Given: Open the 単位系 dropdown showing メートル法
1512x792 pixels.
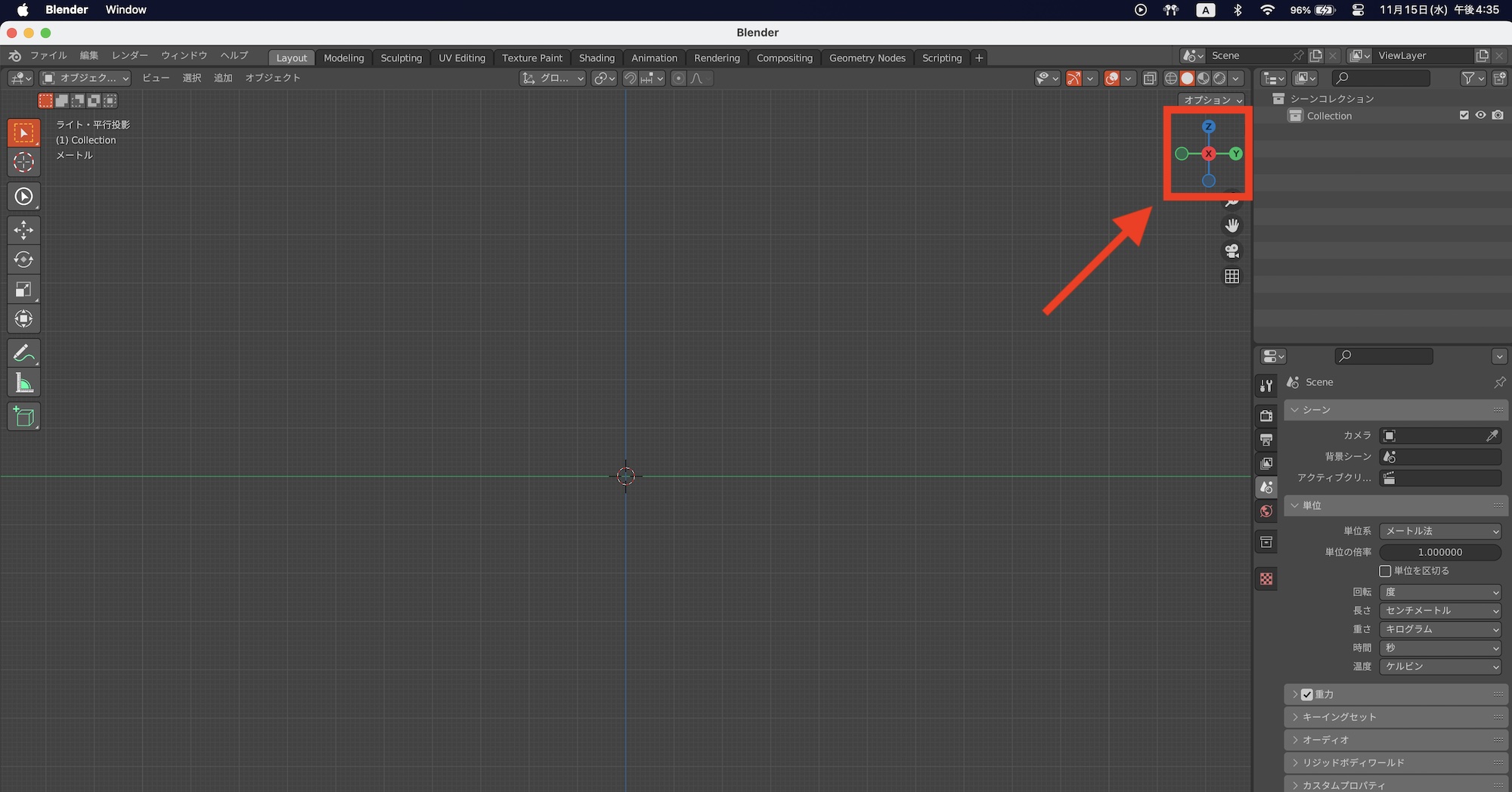Looking at the screenshot, I should point(1440,531).
